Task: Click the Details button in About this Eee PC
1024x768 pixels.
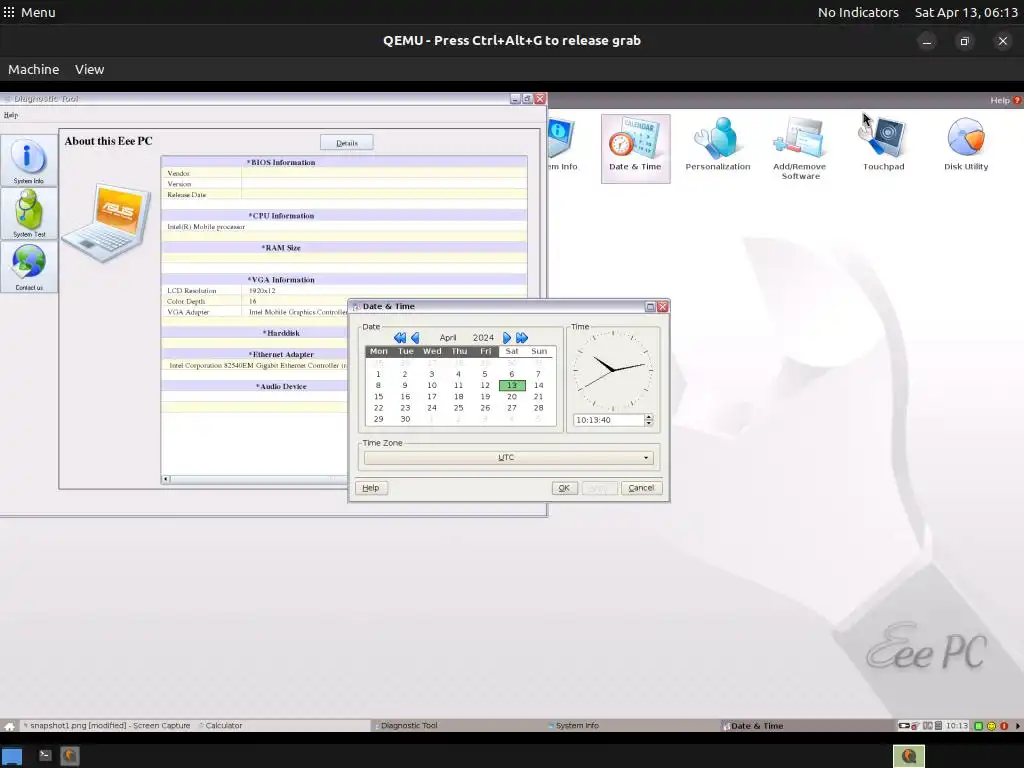Action: coord(347,143)
